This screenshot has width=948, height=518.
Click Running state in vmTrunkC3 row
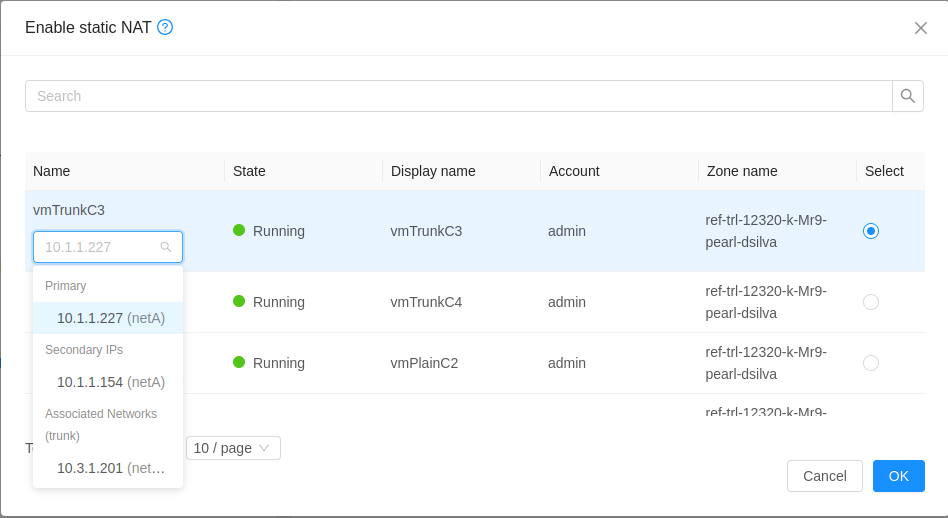point(268,231)
